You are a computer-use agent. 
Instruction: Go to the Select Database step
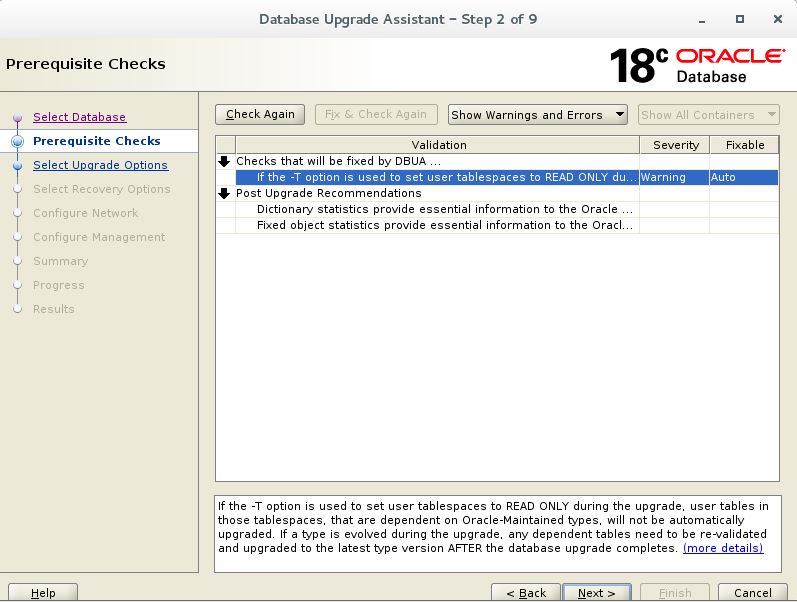click(x=79, y=117)
